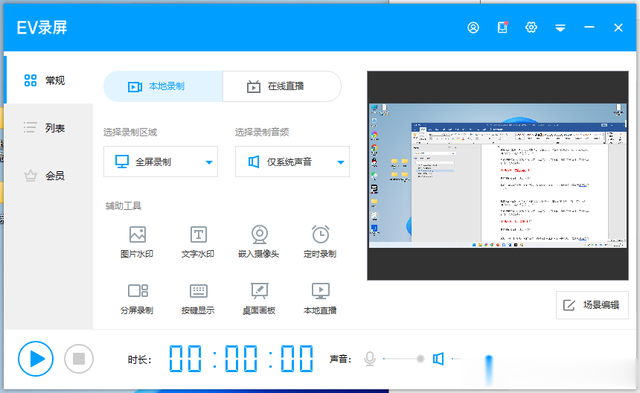Open the mobile device notification icon
Image resolution: width=640 pixels, height=393 pixels.
tap(502, 27)
